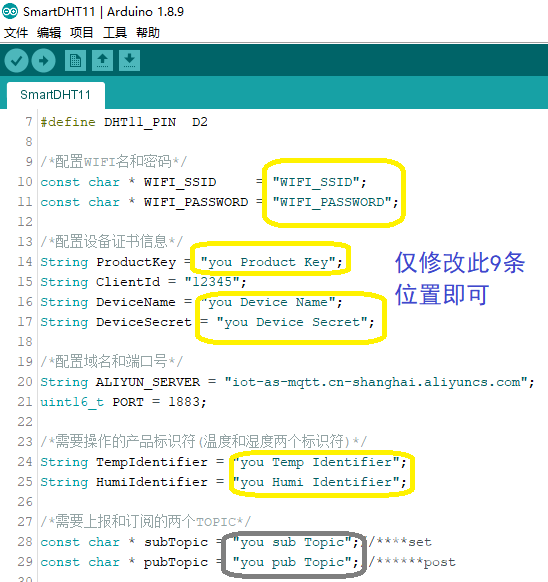Click the subTopic variable name
Screen dimensions: 548x582
coord(176,543)
